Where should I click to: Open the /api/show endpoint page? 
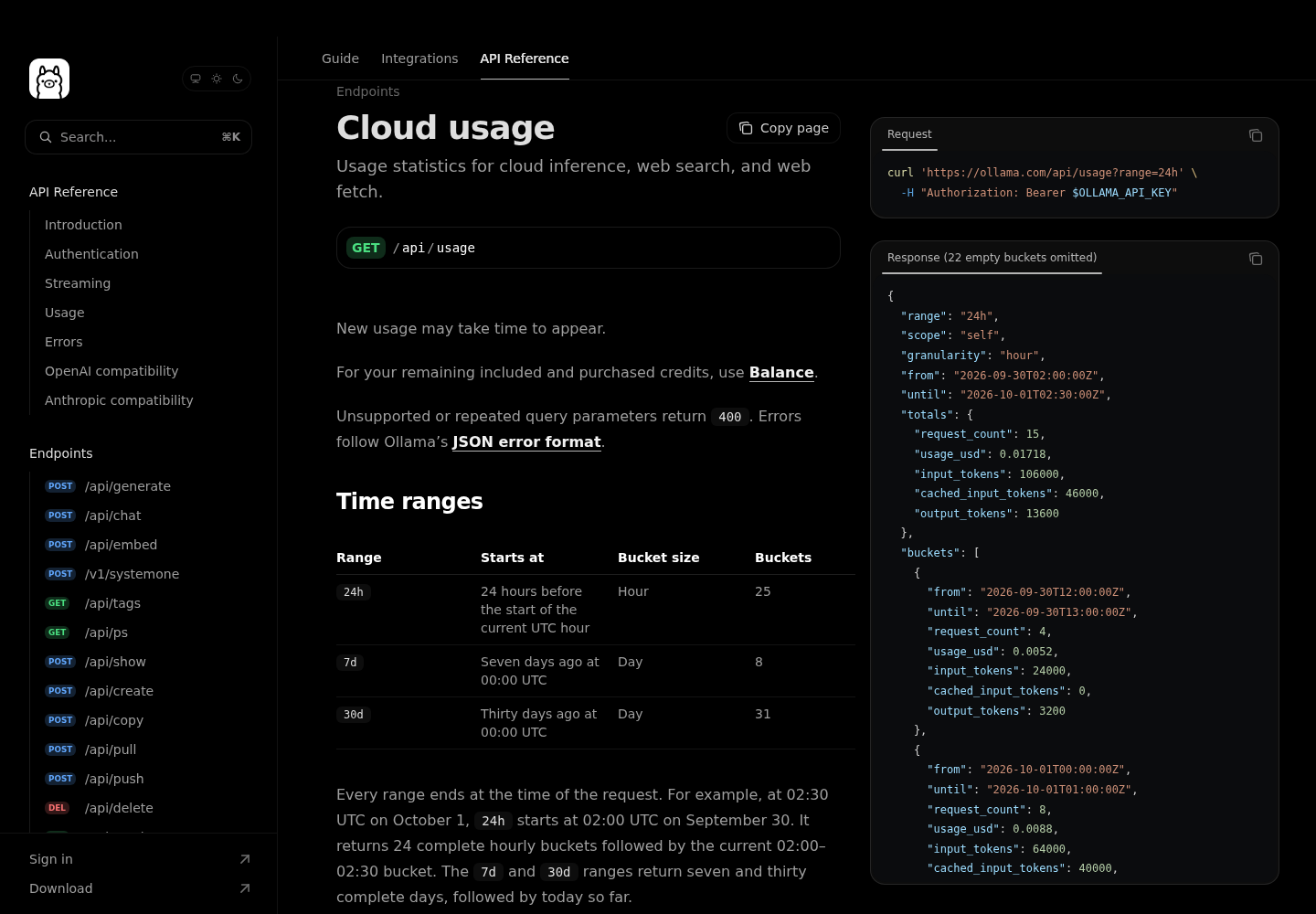tap(115, 662)
